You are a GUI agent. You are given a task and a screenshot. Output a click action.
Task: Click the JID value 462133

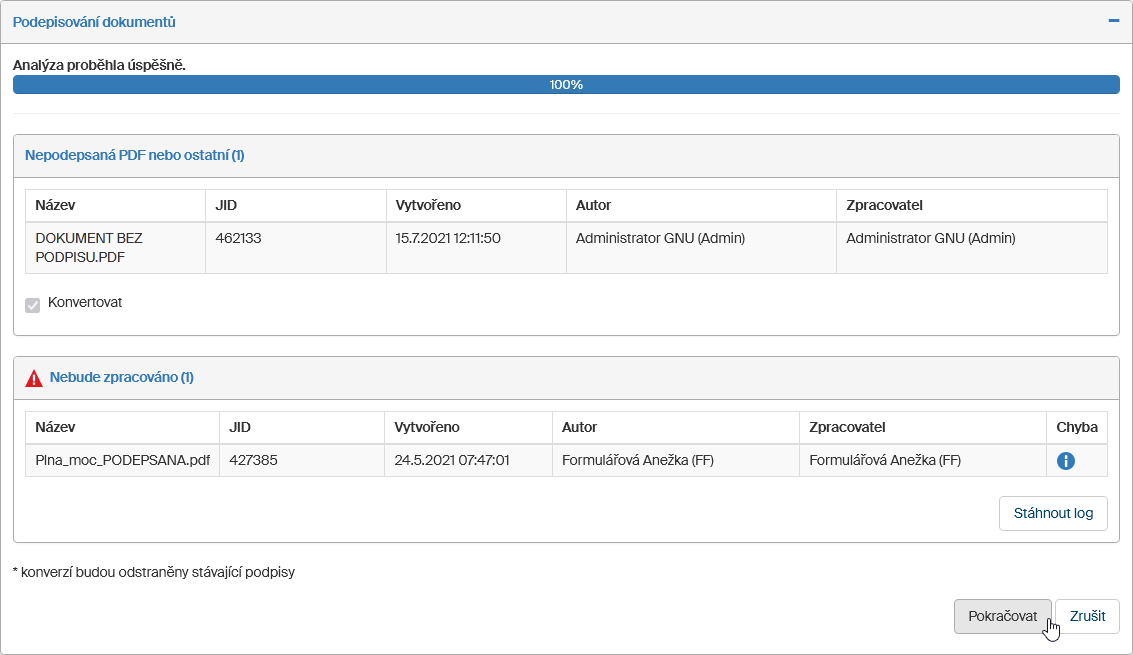point(238,238)
